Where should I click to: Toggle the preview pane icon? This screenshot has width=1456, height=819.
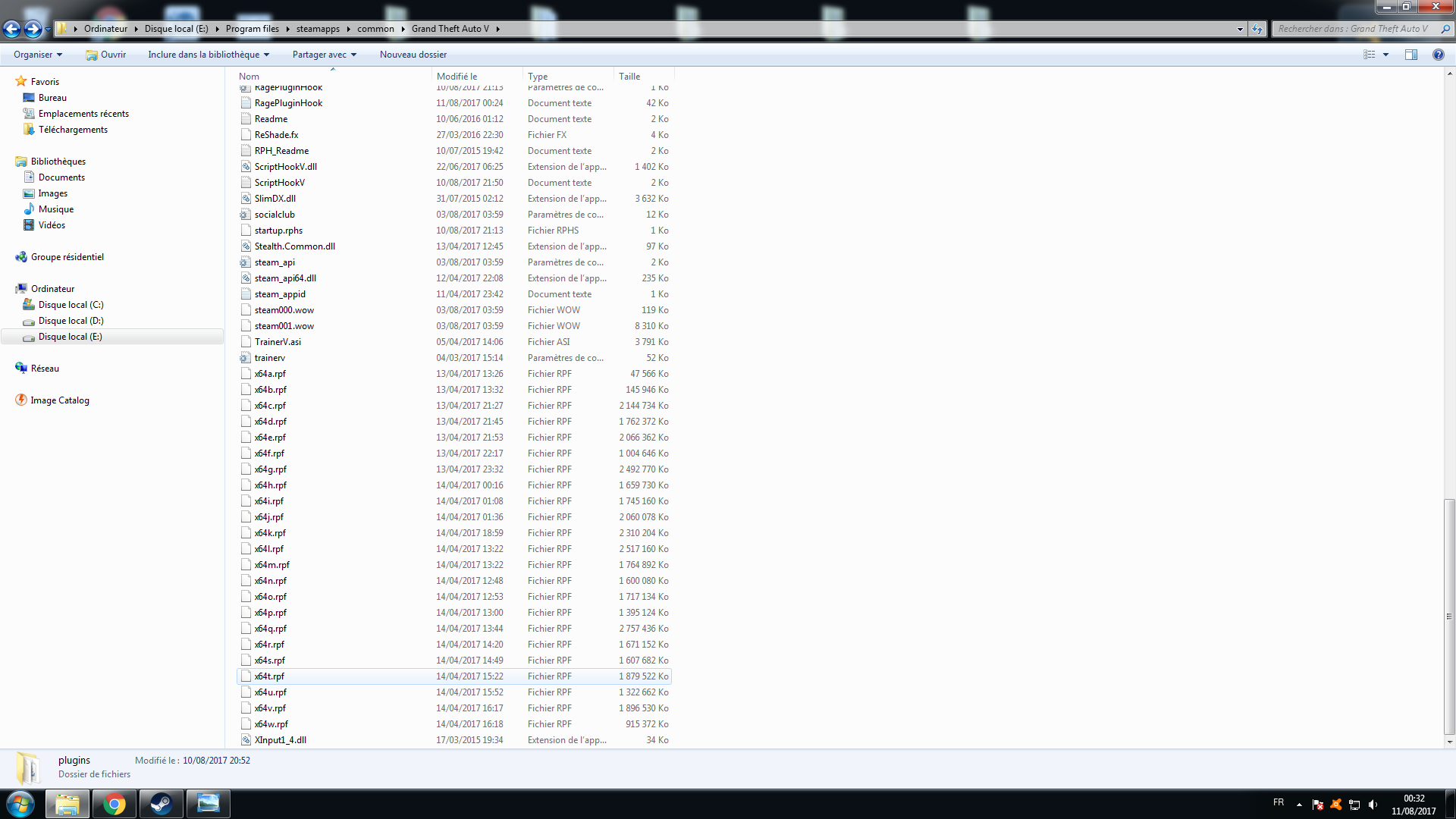1410,55
